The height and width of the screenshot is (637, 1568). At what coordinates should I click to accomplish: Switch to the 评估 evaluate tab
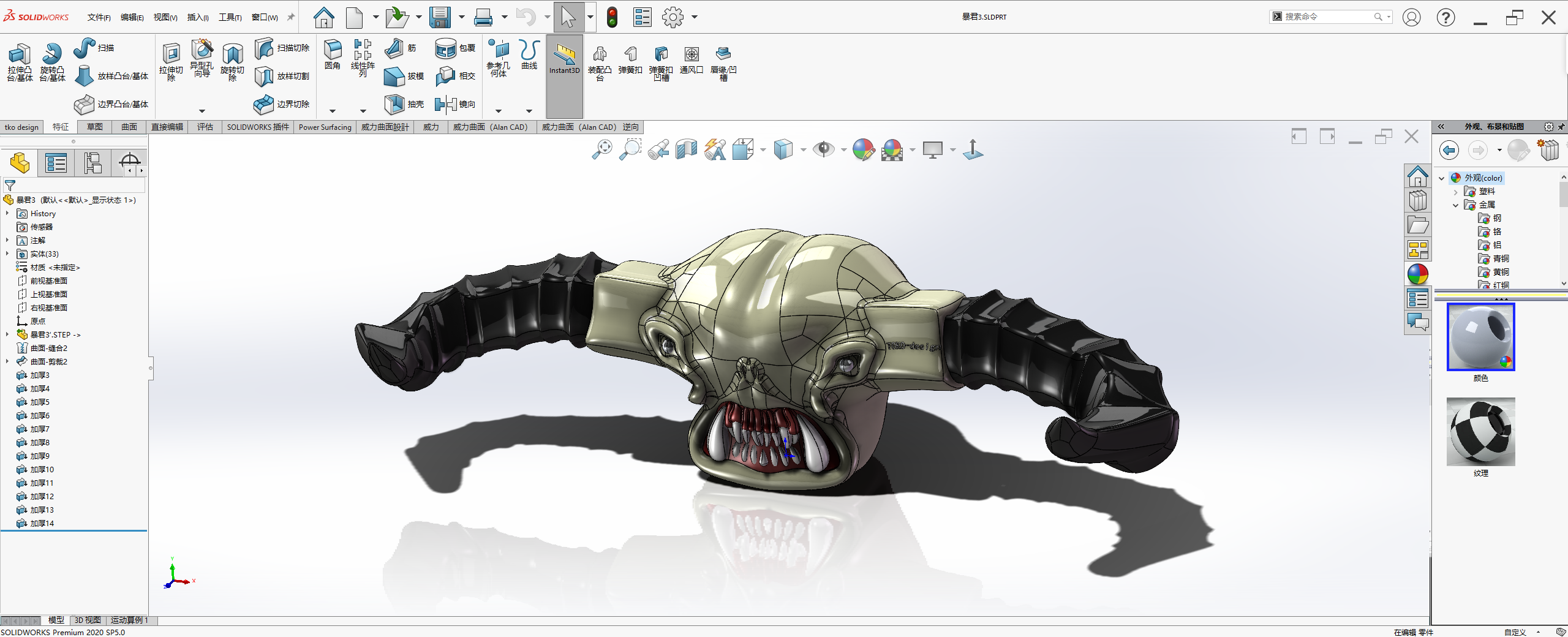[x=205, y=127]
